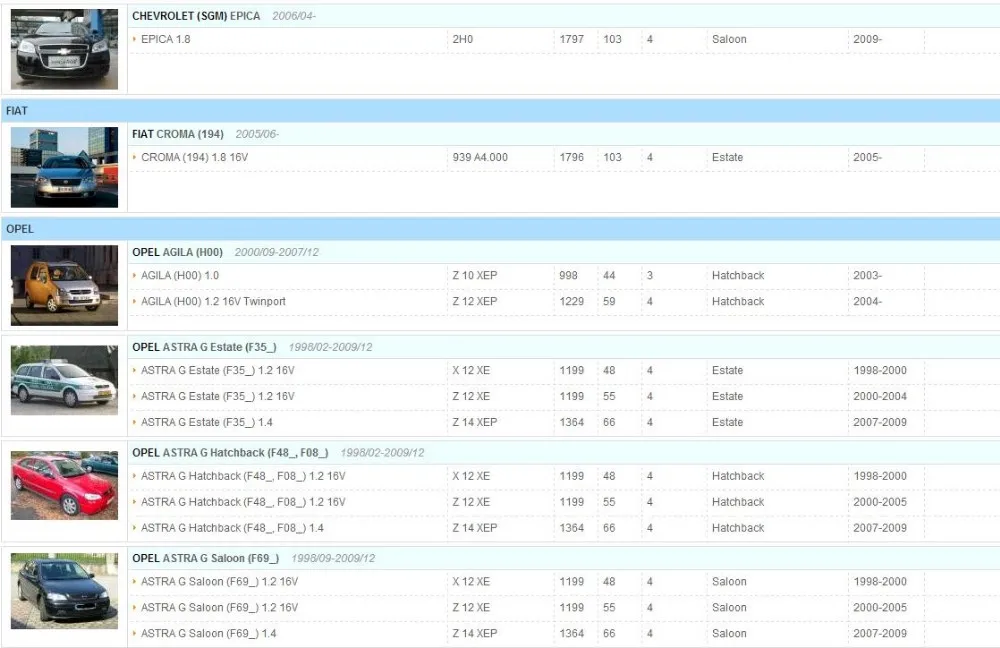The height and width of the screenshot is (648, 1000).
Task: Click the 2000/09-2007/12 date beside Agila heading
Action: coord(277,252)
